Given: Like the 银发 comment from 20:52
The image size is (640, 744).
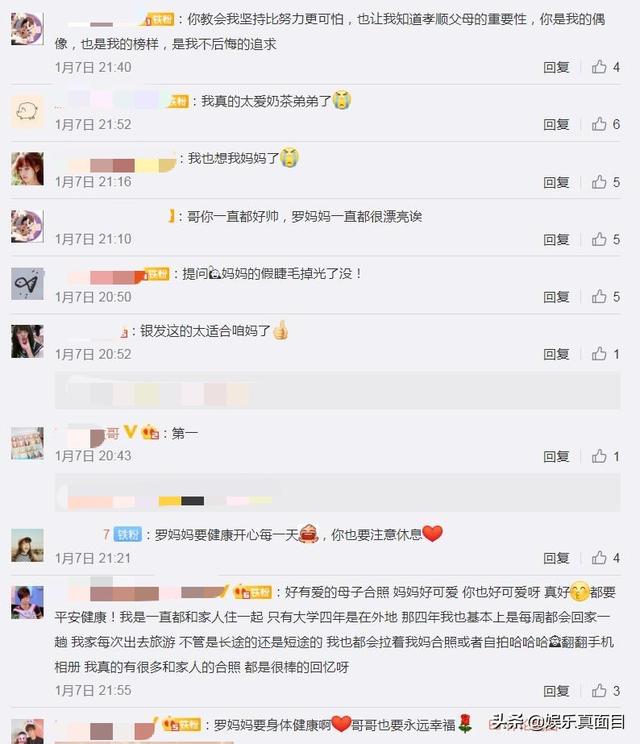Looking at the screenshot, I should tap(605, 354).
